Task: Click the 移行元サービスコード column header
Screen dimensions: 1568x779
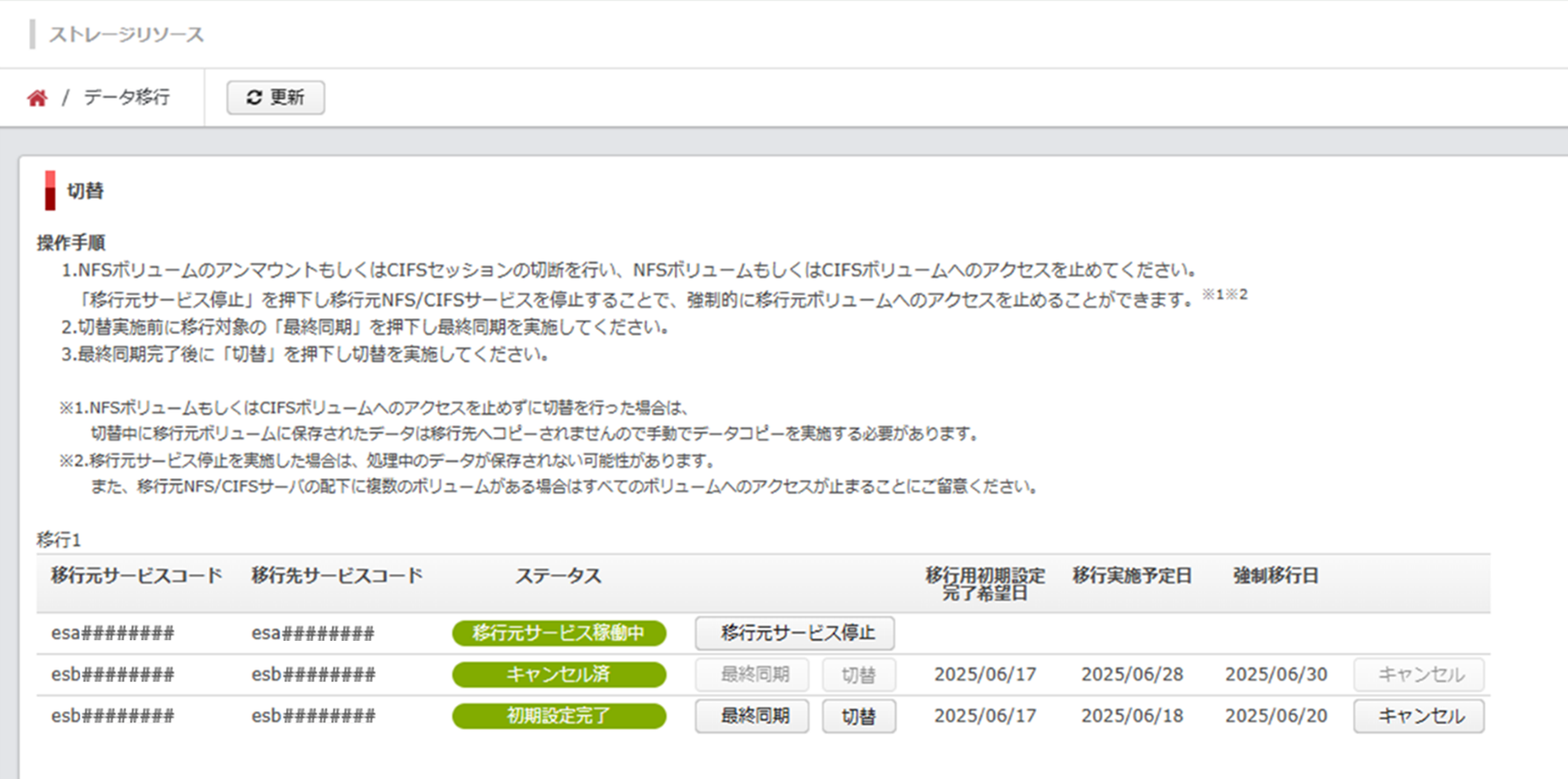Action: (x=136, y=576)
